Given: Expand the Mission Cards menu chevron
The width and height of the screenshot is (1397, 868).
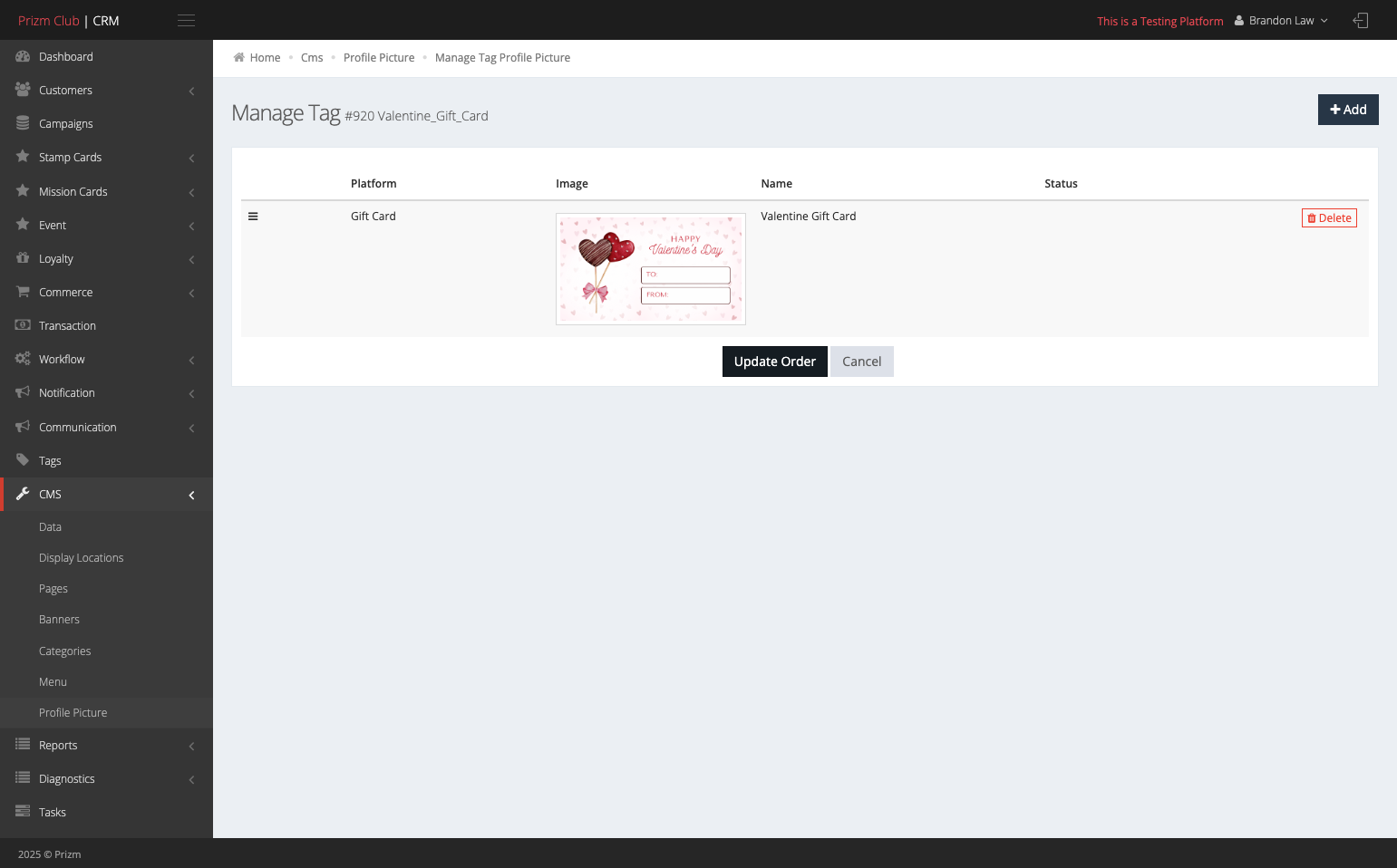Looking at the screenshot, I should 191,192.
